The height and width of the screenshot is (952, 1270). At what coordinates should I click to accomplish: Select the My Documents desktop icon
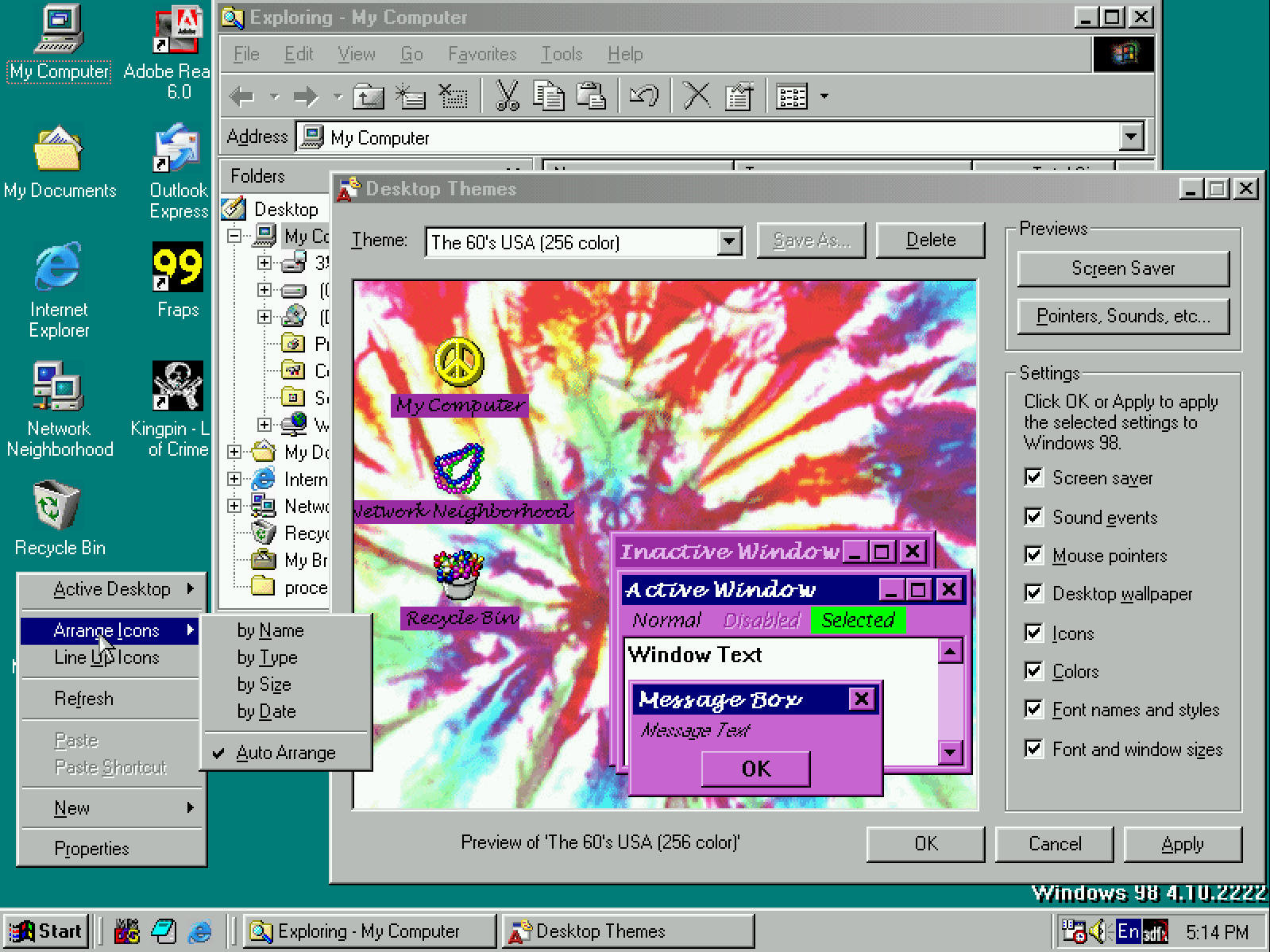[x=59, y=162]
